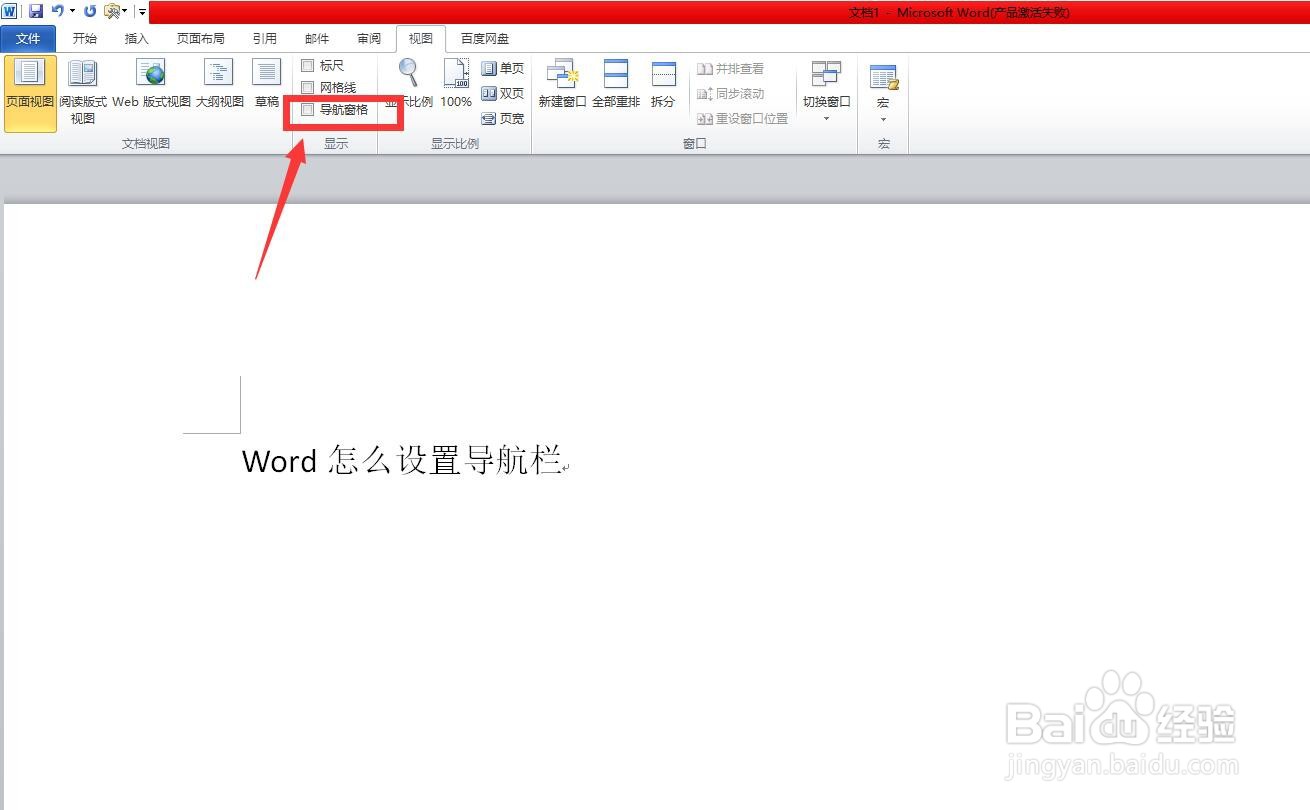
Task: Open the 切换窗口 (Switch Windows) dropdown
Action: [x=826, y=92]
